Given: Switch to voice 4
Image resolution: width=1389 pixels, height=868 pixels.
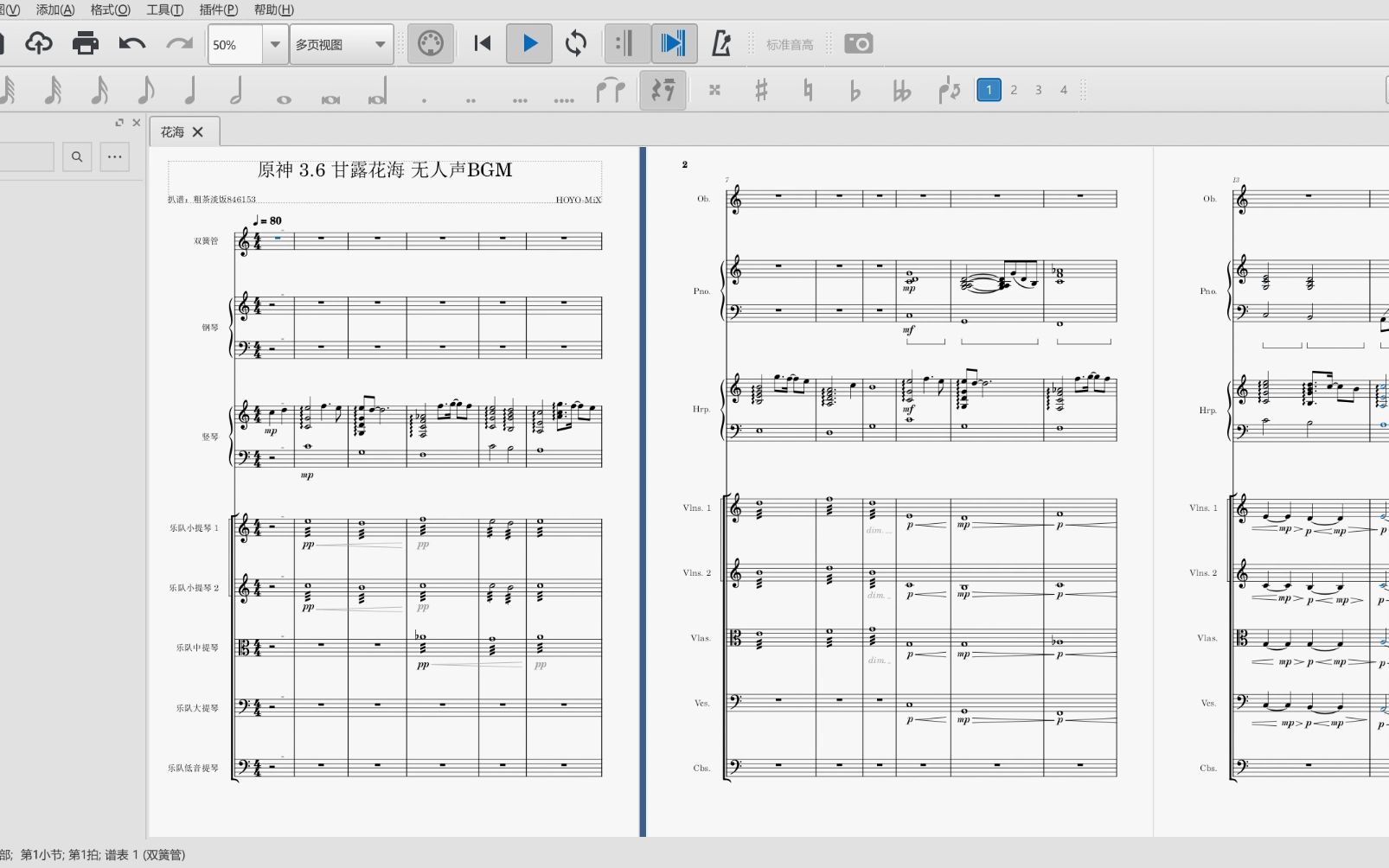Looking at the screenshot, I should tap(1064, 90).
